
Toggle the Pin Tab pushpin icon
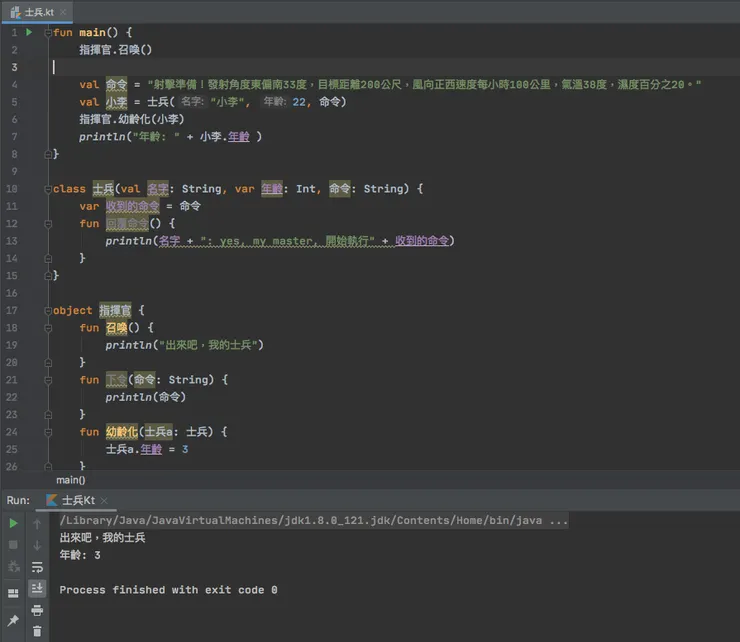click(13, 620)
